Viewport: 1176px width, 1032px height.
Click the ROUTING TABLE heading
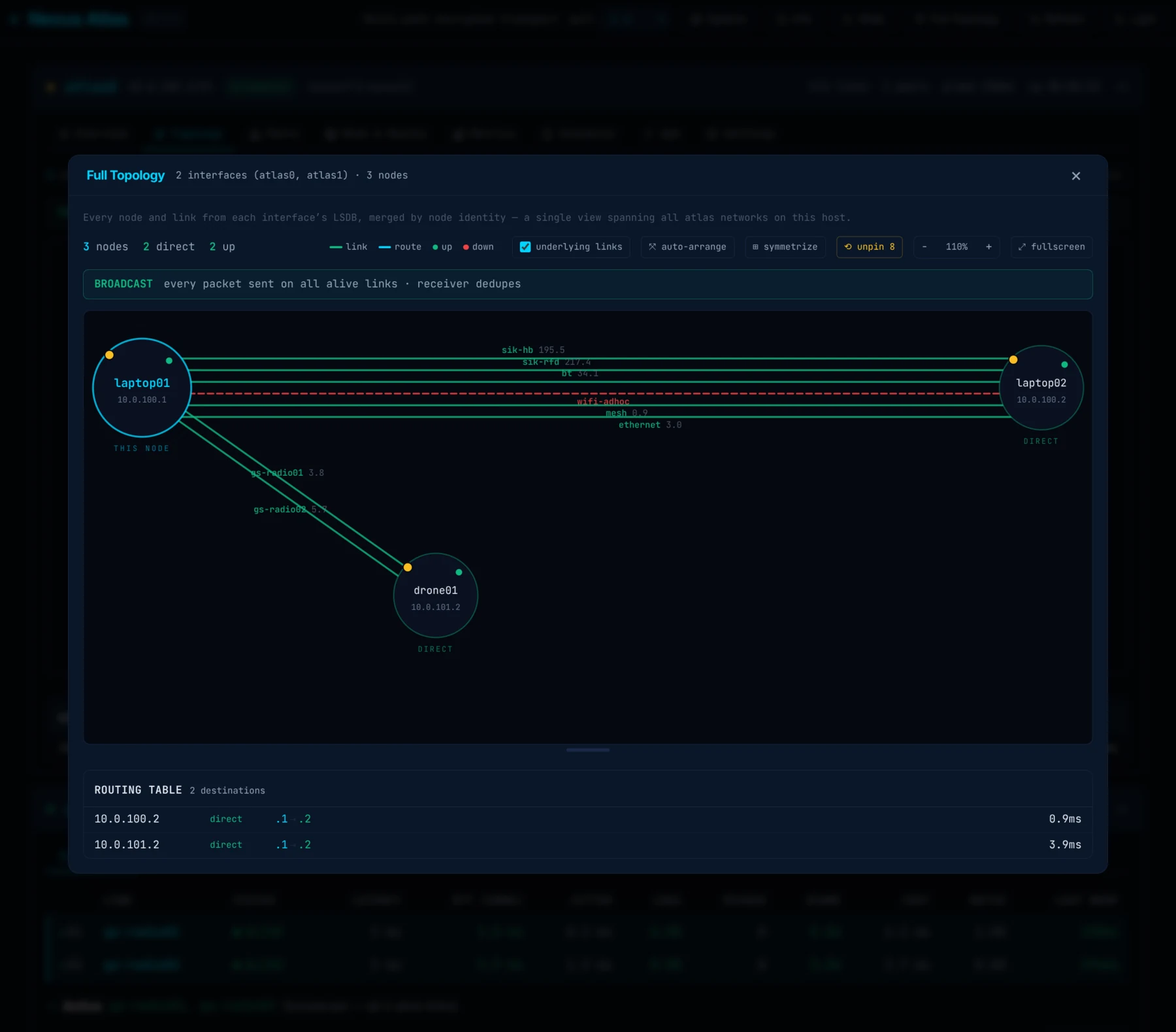(x=138, y=790)
